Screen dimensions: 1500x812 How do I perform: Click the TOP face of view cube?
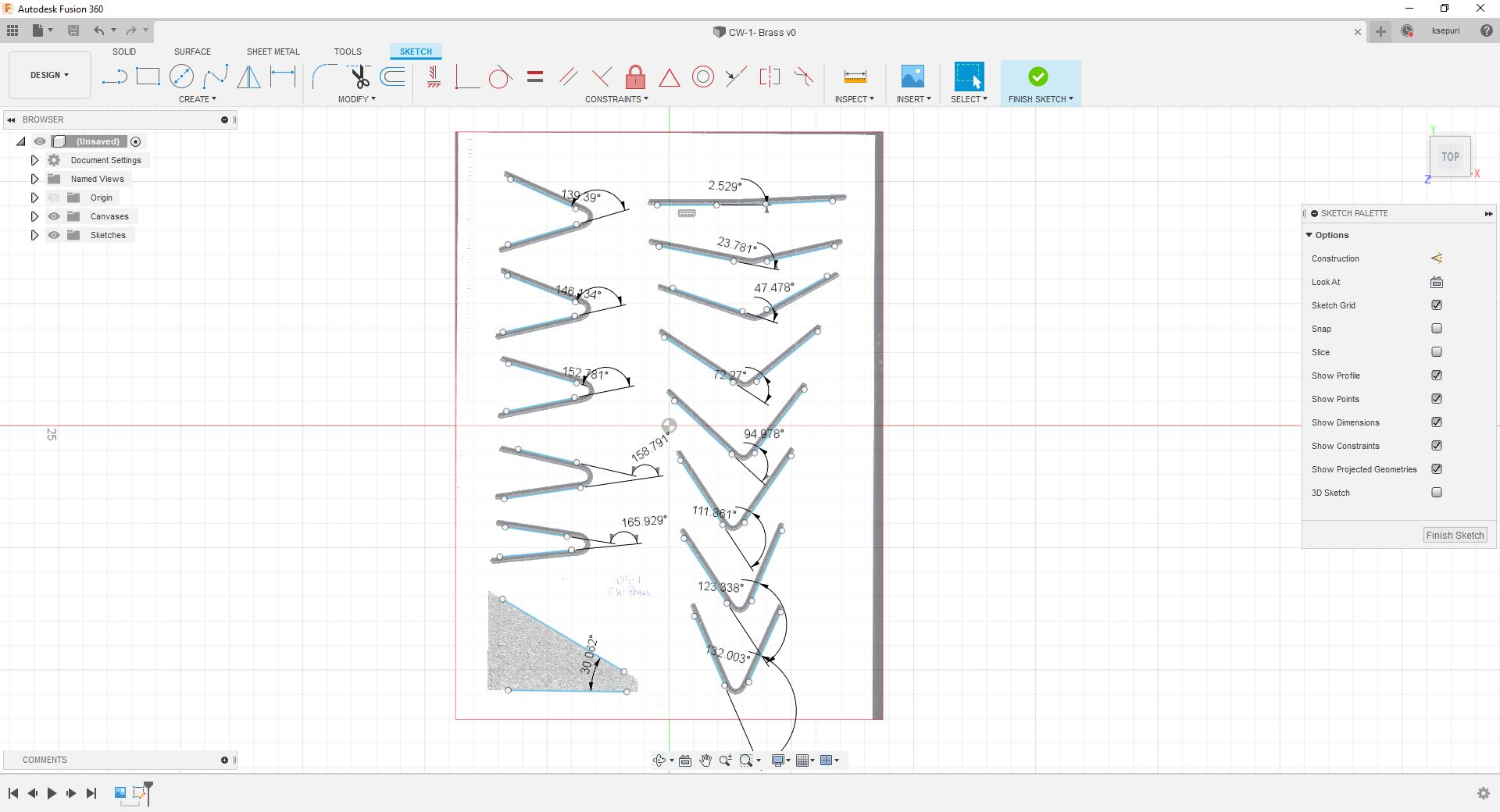(x=1450, y=156)
